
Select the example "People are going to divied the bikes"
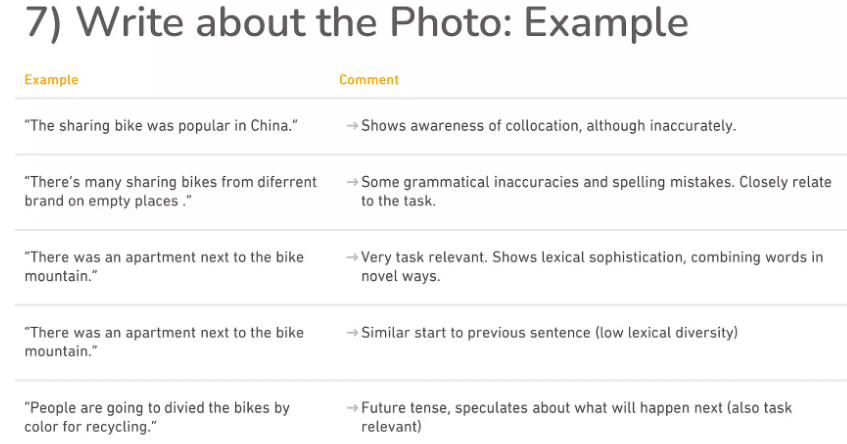pyautogui.click(x=157, y=417)
